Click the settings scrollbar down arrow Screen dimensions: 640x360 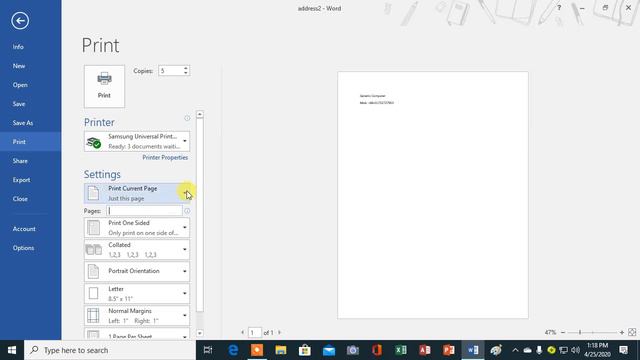point(200,333)
